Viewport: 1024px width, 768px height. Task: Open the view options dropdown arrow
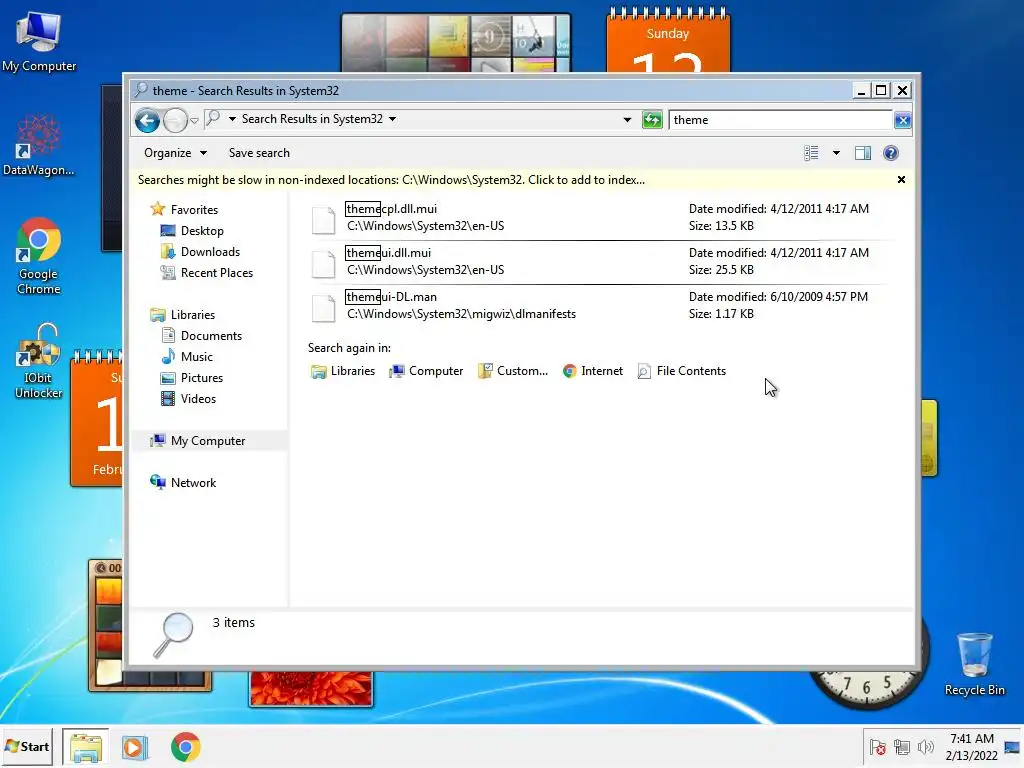tap(836, 153)
